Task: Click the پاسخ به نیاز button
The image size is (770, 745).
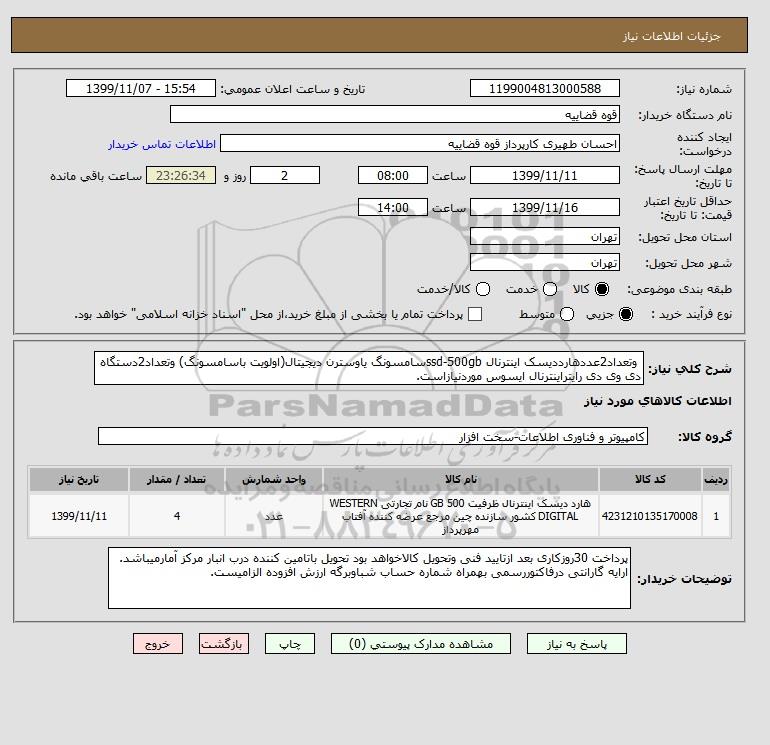Action: [x=577, y=644]
